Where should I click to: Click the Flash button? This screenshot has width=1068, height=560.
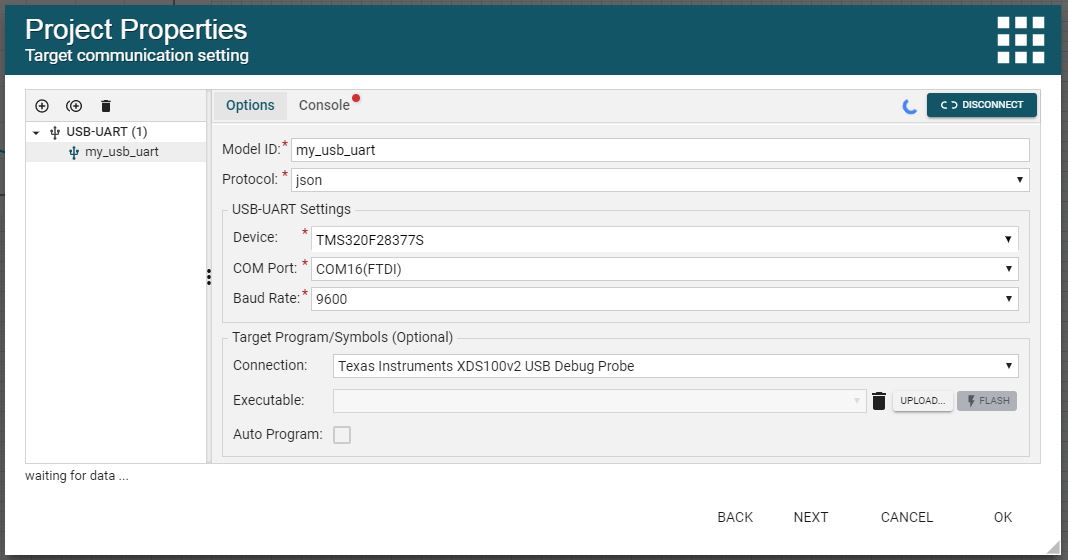(x=987, y=401)
